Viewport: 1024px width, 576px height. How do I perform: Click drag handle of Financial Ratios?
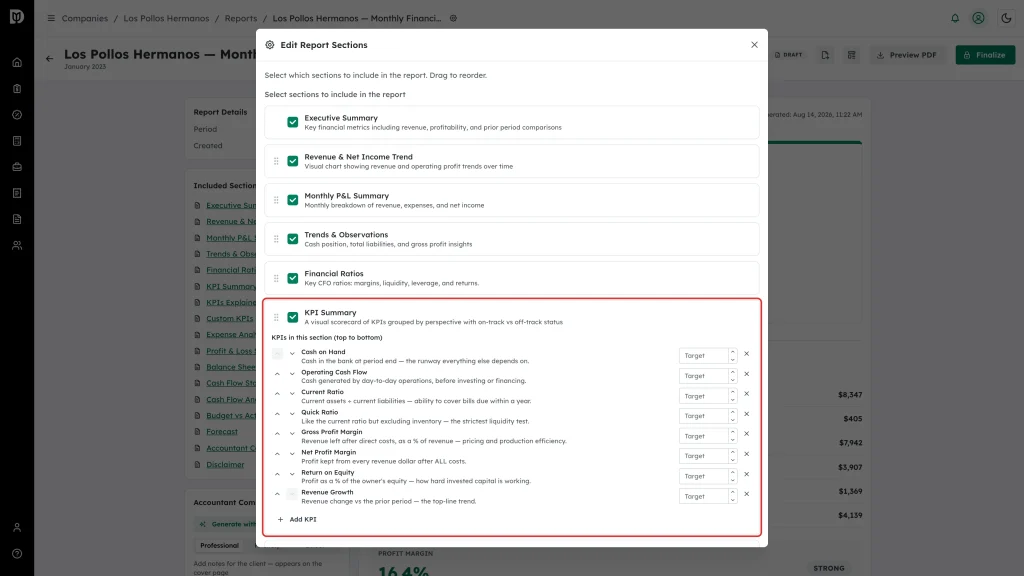276,278
